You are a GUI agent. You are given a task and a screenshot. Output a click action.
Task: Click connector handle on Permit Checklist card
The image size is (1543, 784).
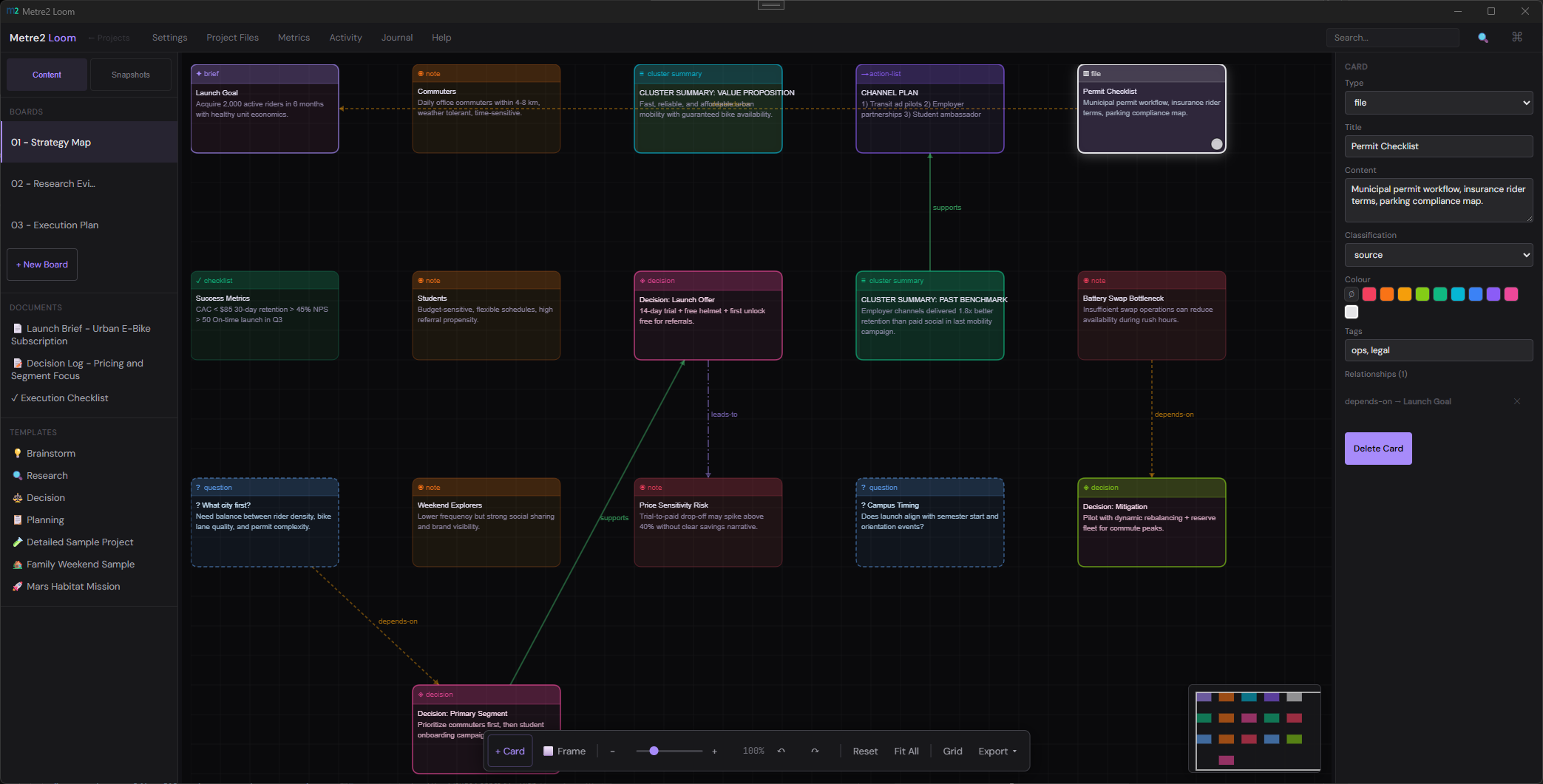point(1216,144)
